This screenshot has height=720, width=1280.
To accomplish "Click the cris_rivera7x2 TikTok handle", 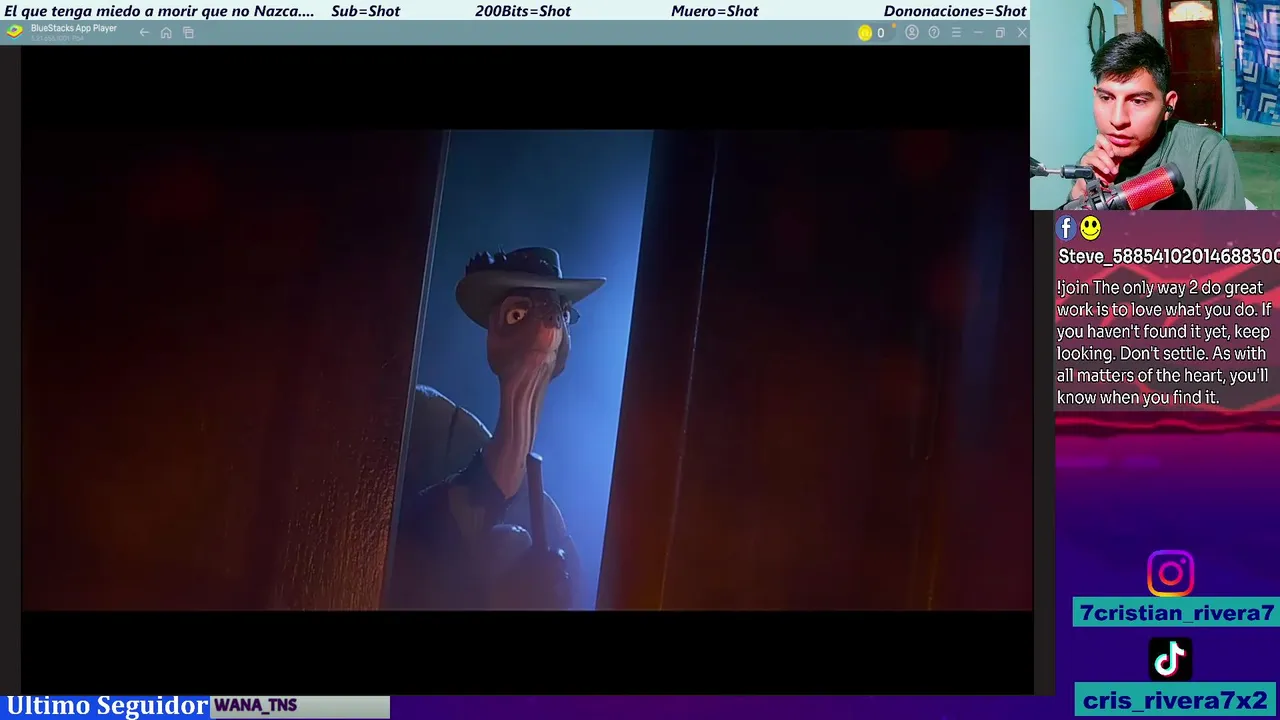I will coord(1176,701).
